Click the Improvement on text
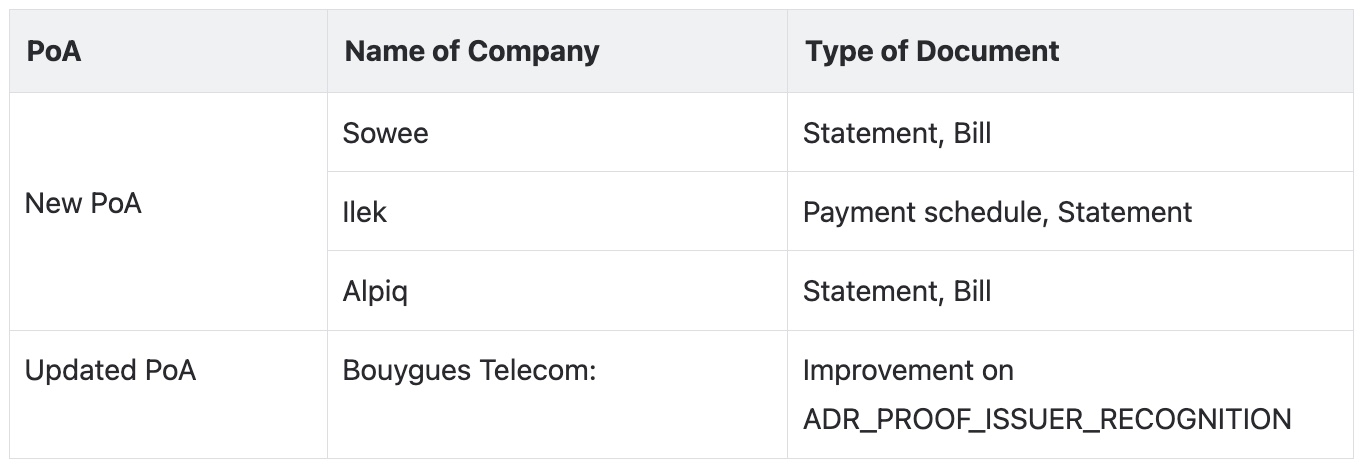The image size is (1362, 474). click(x=908, y=371)
